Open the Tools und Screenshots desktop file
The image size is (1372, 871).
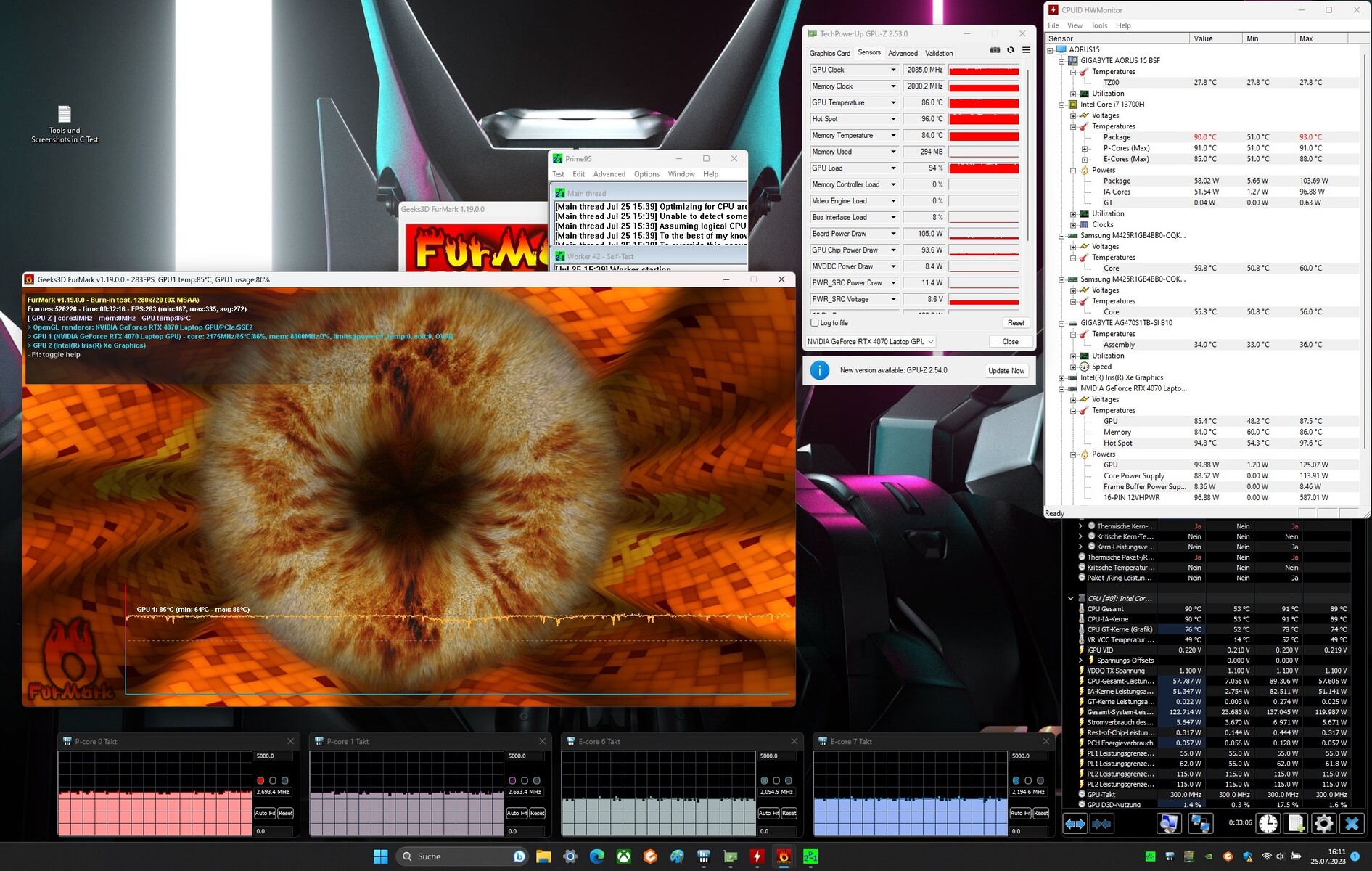tap(65, 124)
